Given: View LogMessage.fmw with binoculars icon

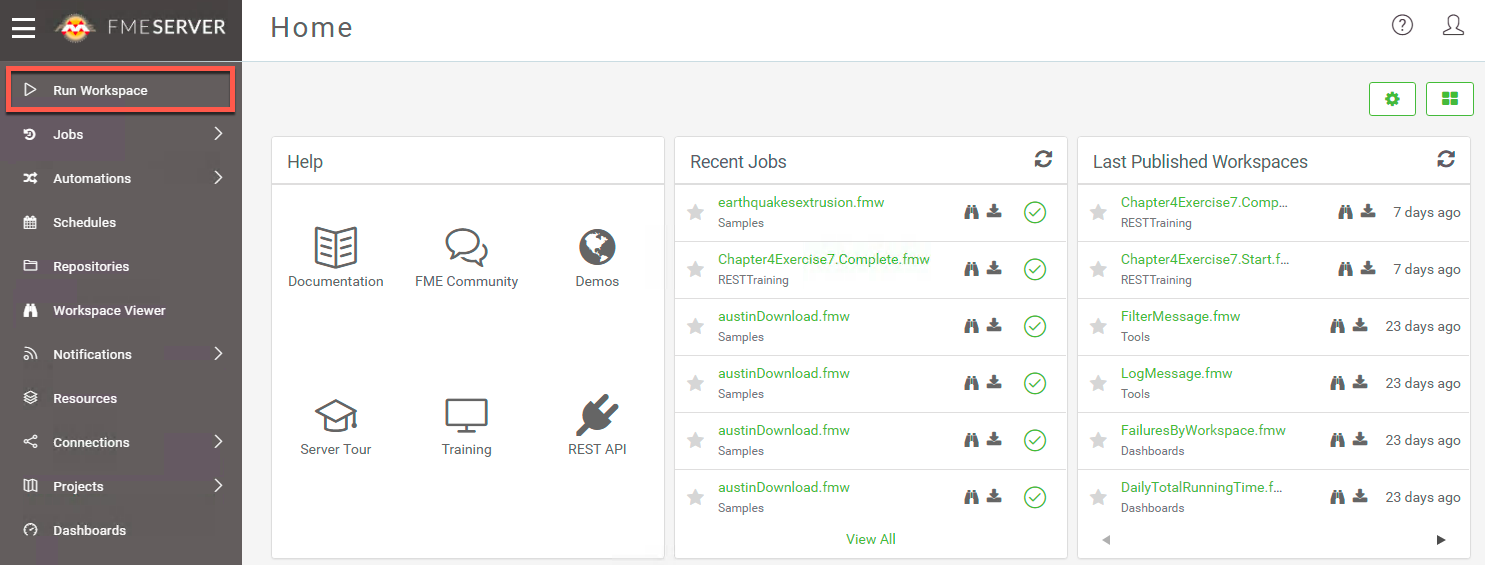Looking at the screenshot, I should (1337, 382).
